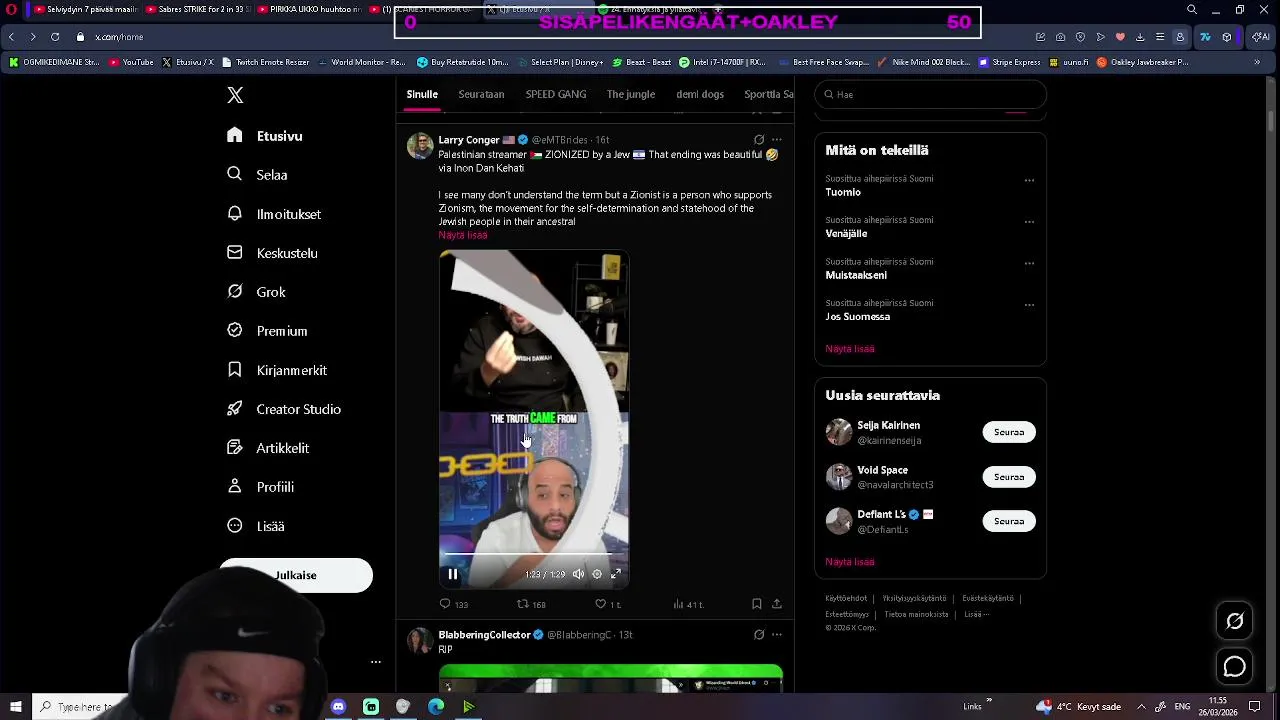The height and width of the screenshot is (720, 1280).
Task: Open Etusivu home in the sidebar
Action: (x=265, y=136)
